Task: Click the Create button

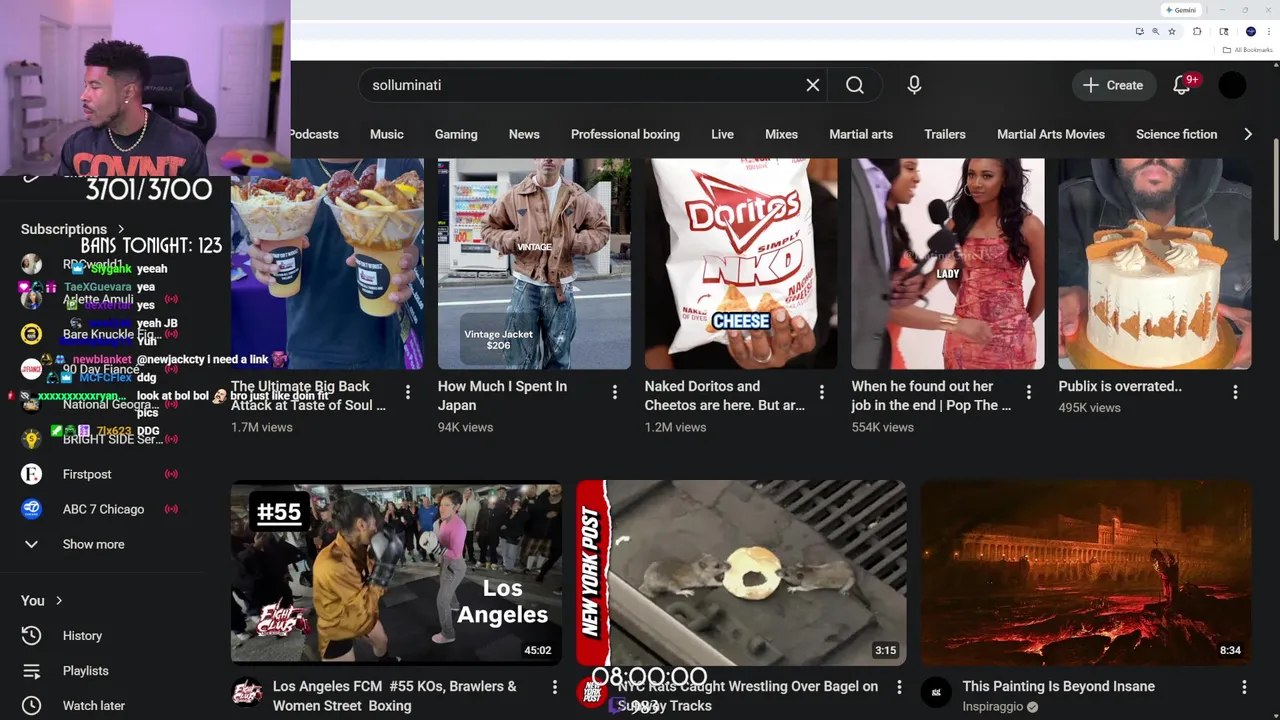Action: coord(1113,85)
